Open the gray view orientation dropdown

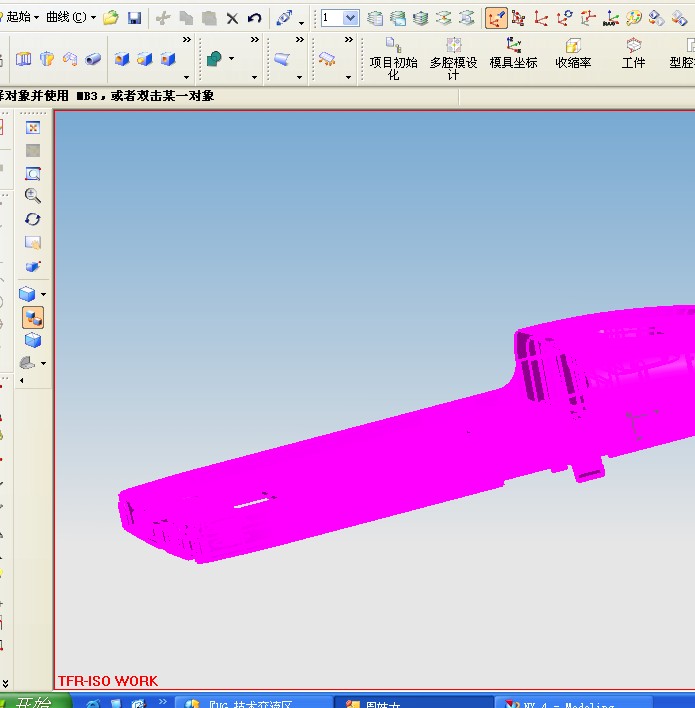43,363
